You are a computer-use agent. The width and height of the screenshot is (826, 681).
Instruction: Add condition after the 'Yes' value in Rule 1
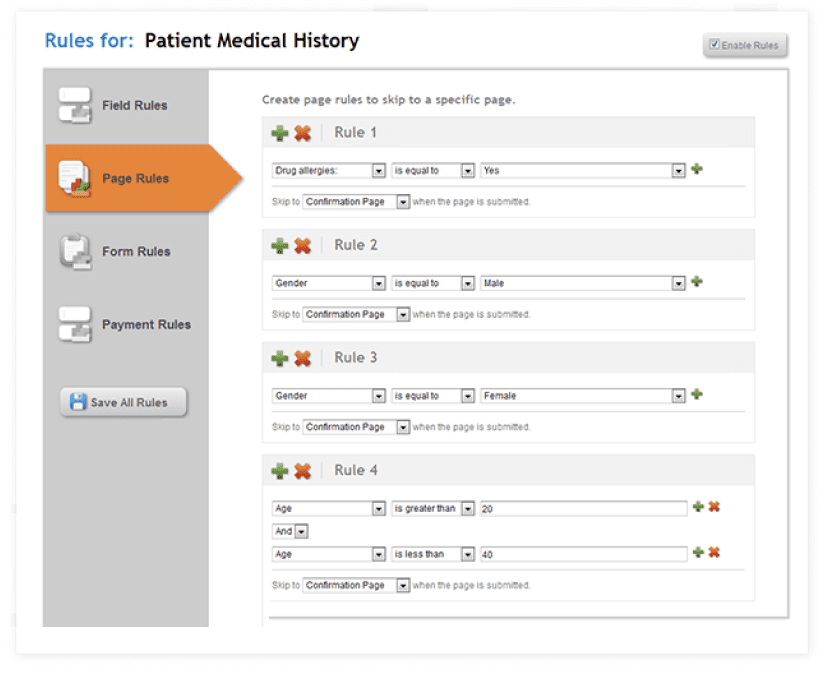click(697, 169)
